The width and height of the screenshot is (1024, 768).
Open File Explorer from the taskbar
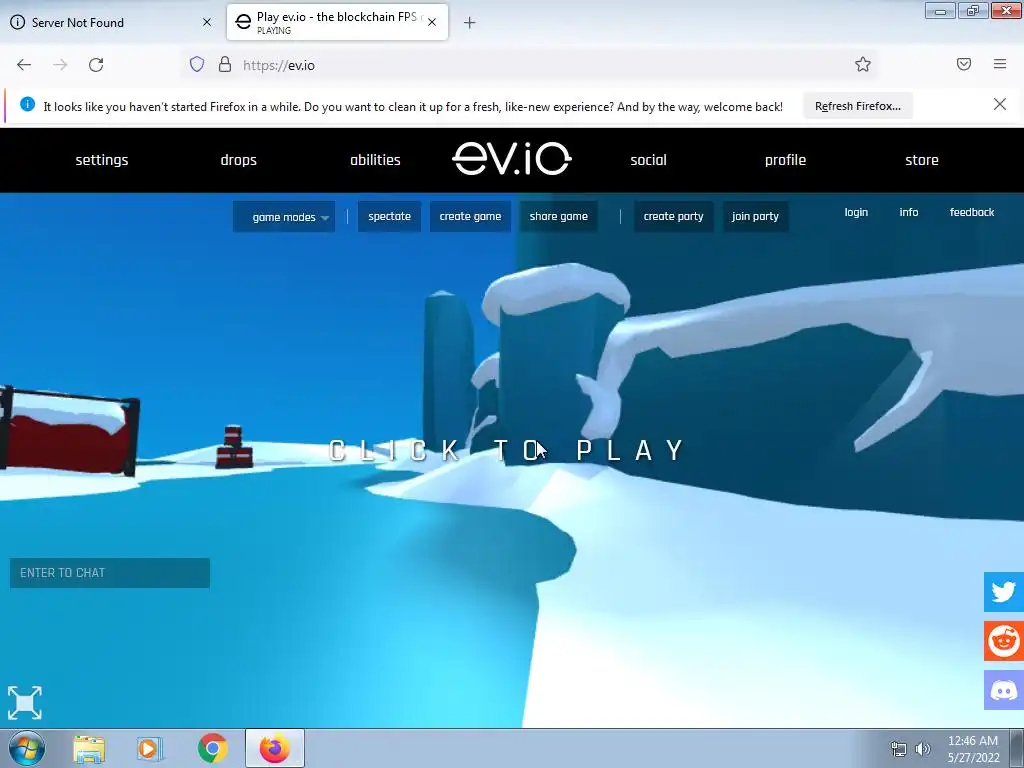89,749
